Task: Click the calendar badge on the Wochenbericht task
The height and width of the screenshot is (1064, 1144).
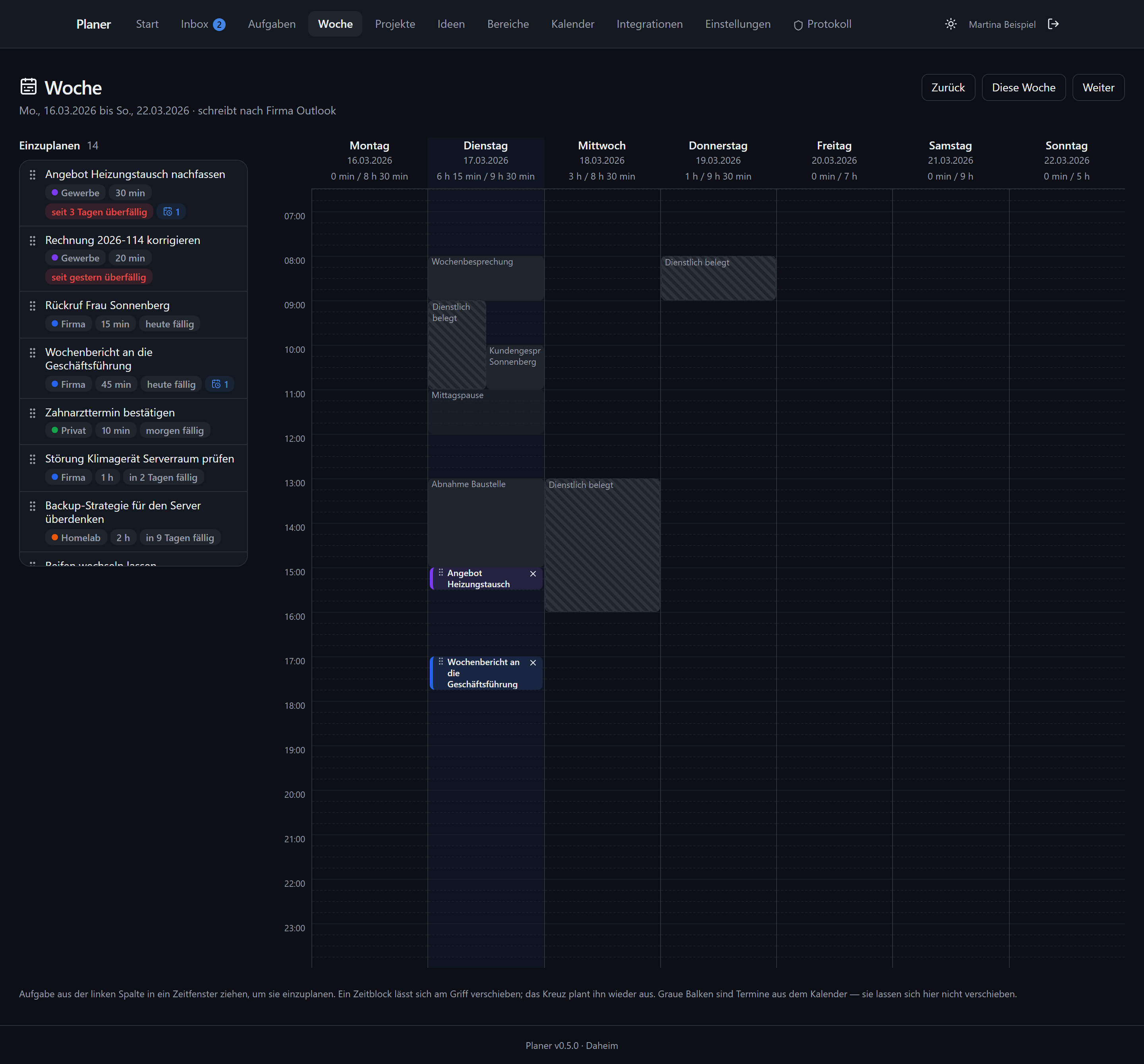Action: [x=220, y=384]
